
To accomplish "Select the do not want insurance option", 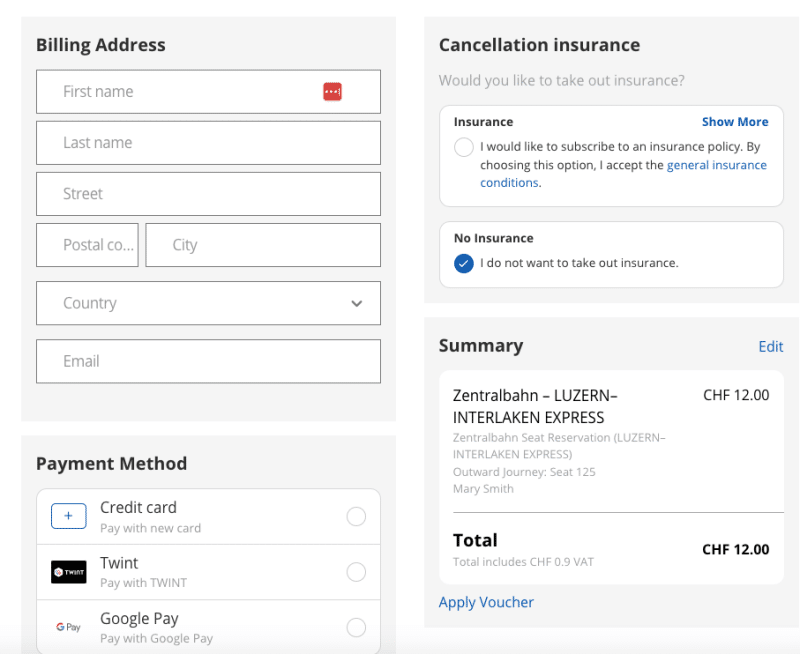I will [x=464, y=263].
